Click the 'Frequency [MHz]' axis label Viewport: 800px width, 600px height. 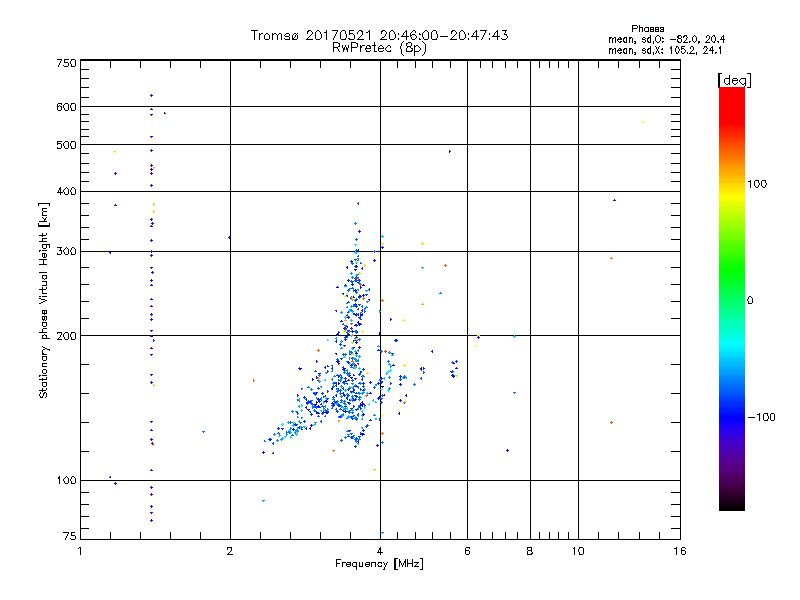click(379, 564)
